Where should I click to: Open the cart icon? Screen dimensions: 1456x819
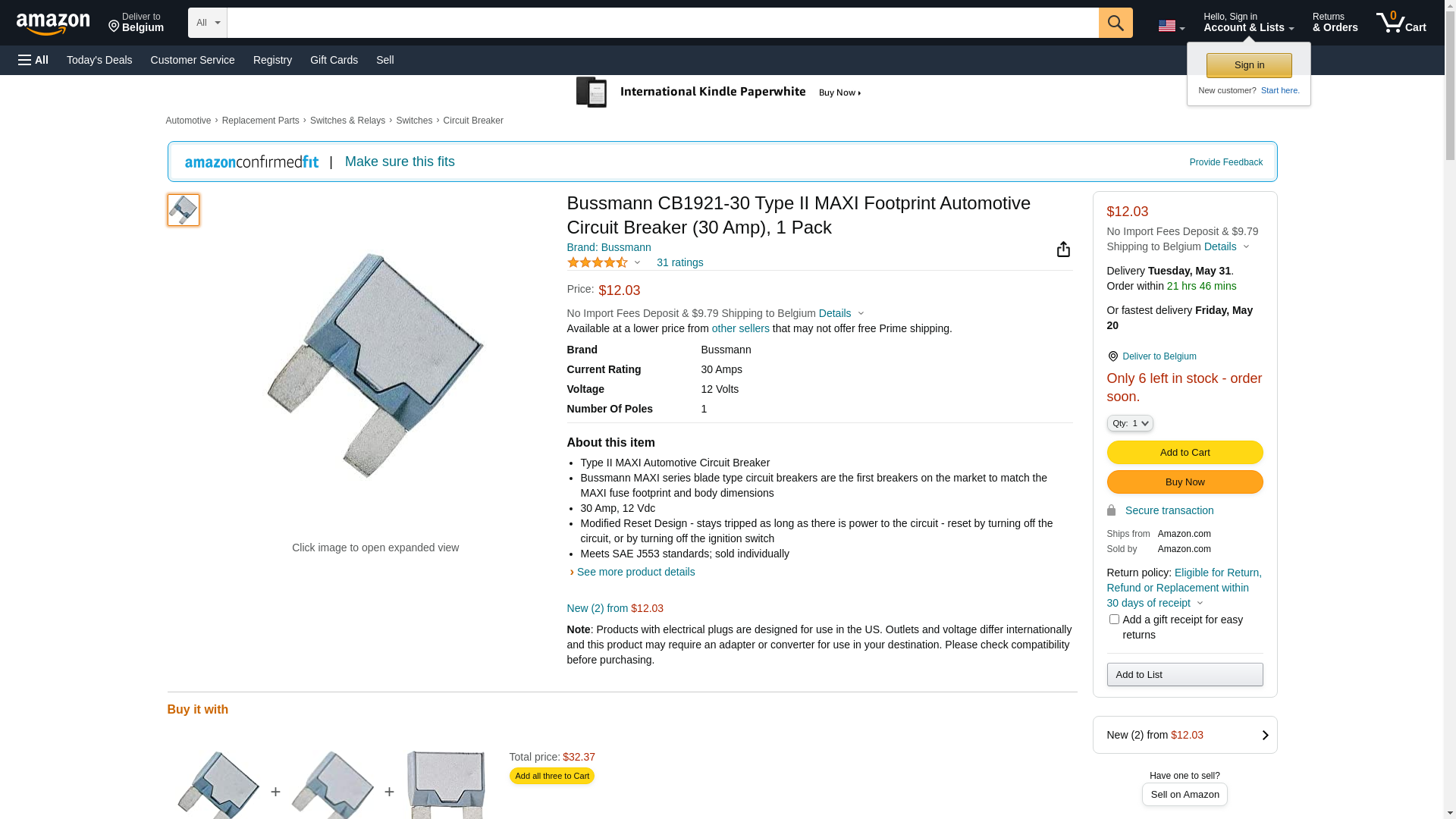[x=1401, y=23]
